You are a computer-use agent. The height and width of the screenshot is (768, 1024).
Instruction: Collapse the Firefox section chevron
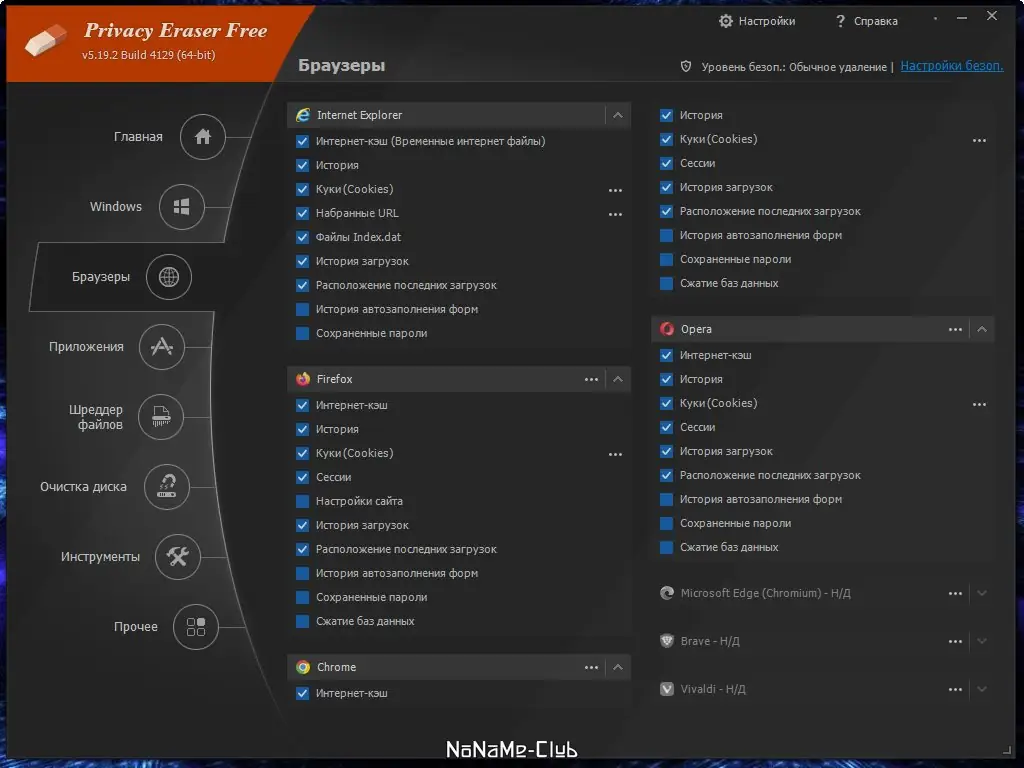[618, 379]
